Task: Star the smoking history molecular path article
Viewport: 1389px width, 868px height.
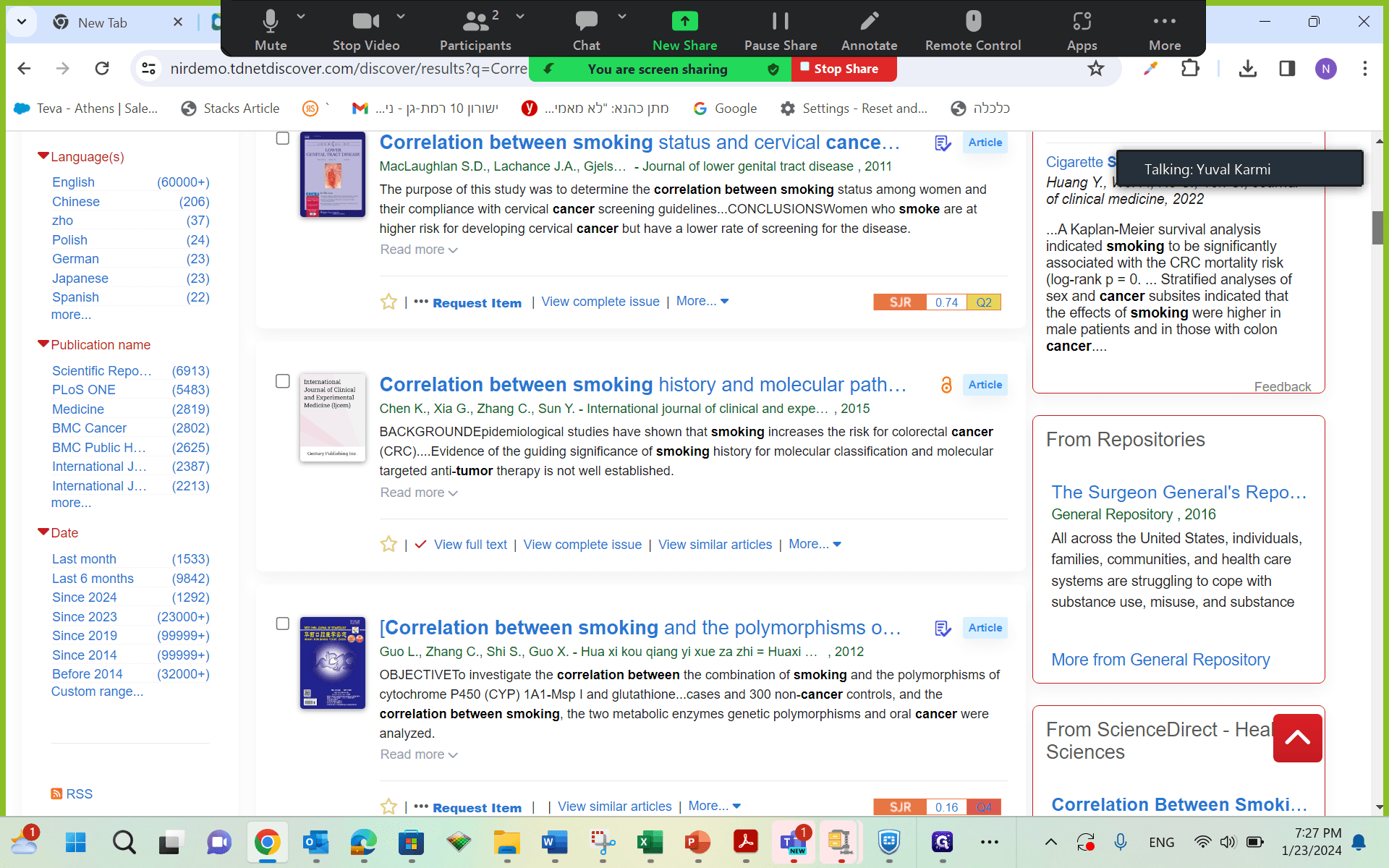Action: [388, 544]
